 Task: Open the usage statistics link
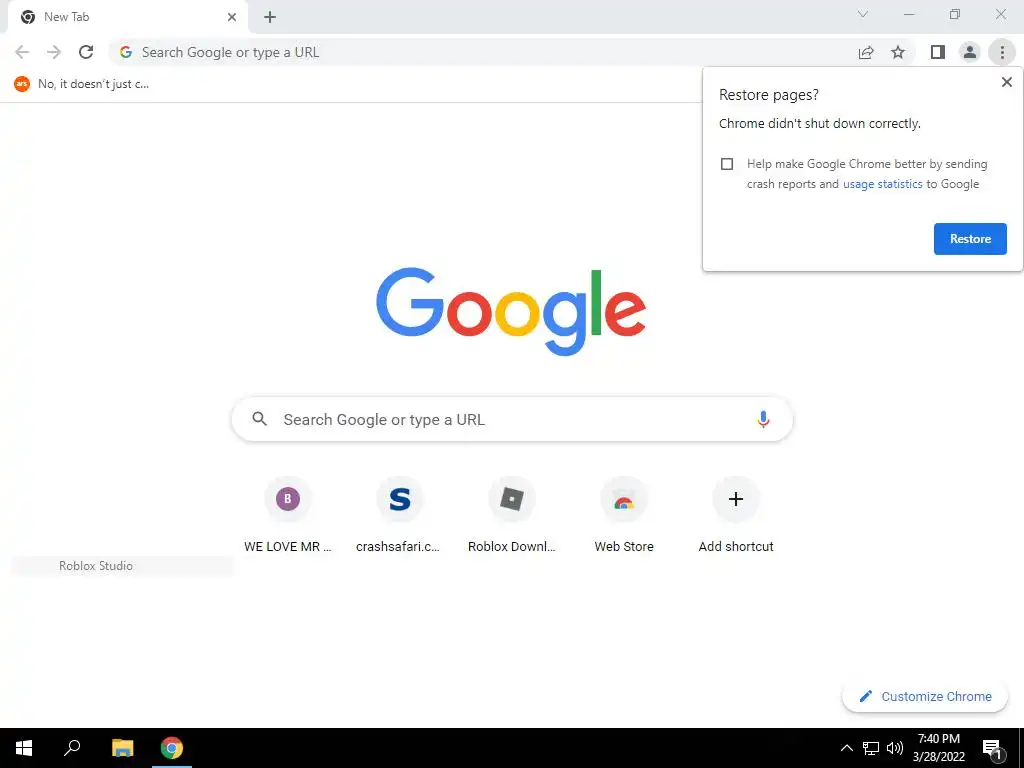(x=882, y=184)
